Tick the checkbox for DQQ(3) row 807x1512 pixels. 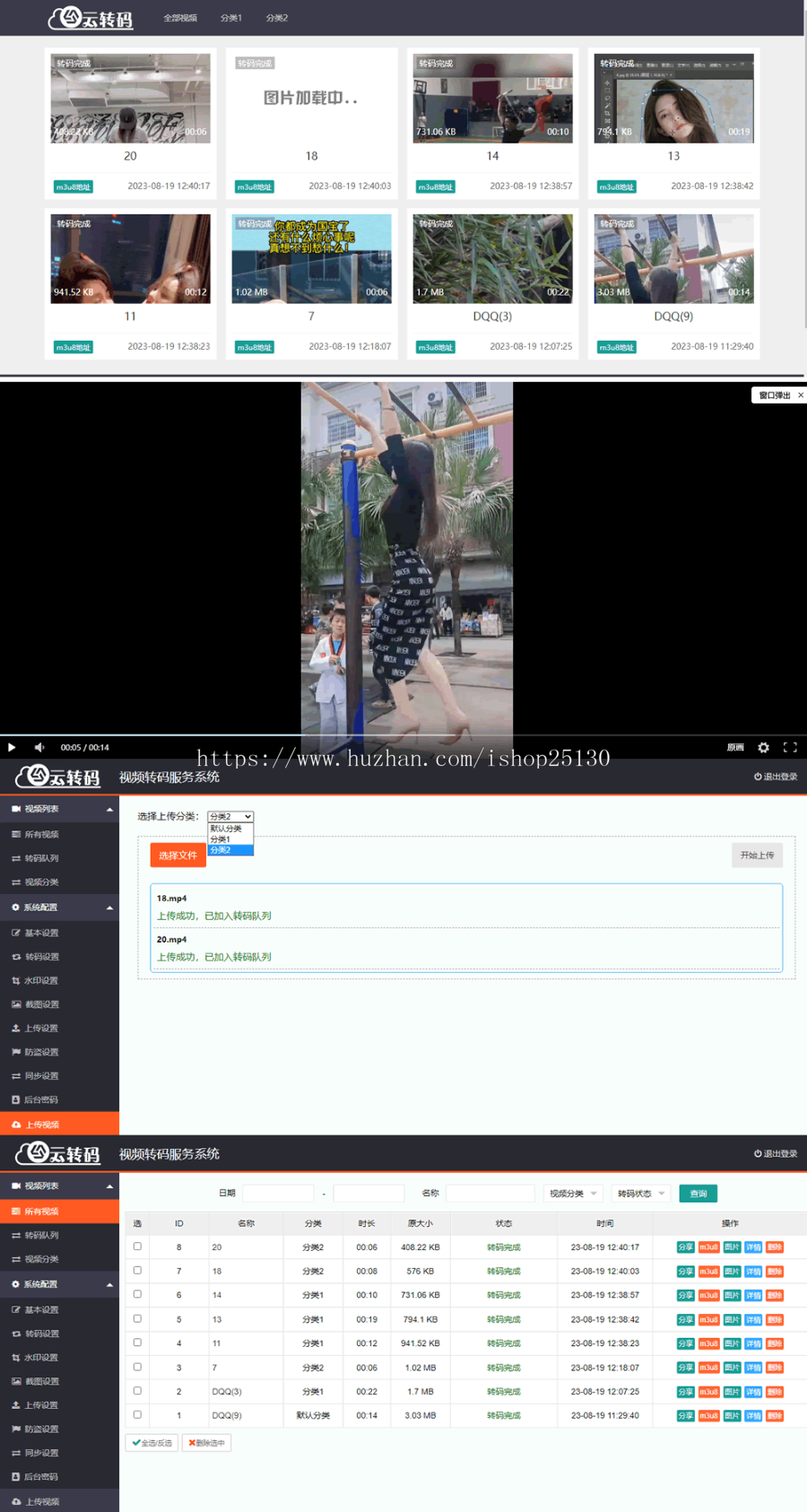tap(137, 1391)
